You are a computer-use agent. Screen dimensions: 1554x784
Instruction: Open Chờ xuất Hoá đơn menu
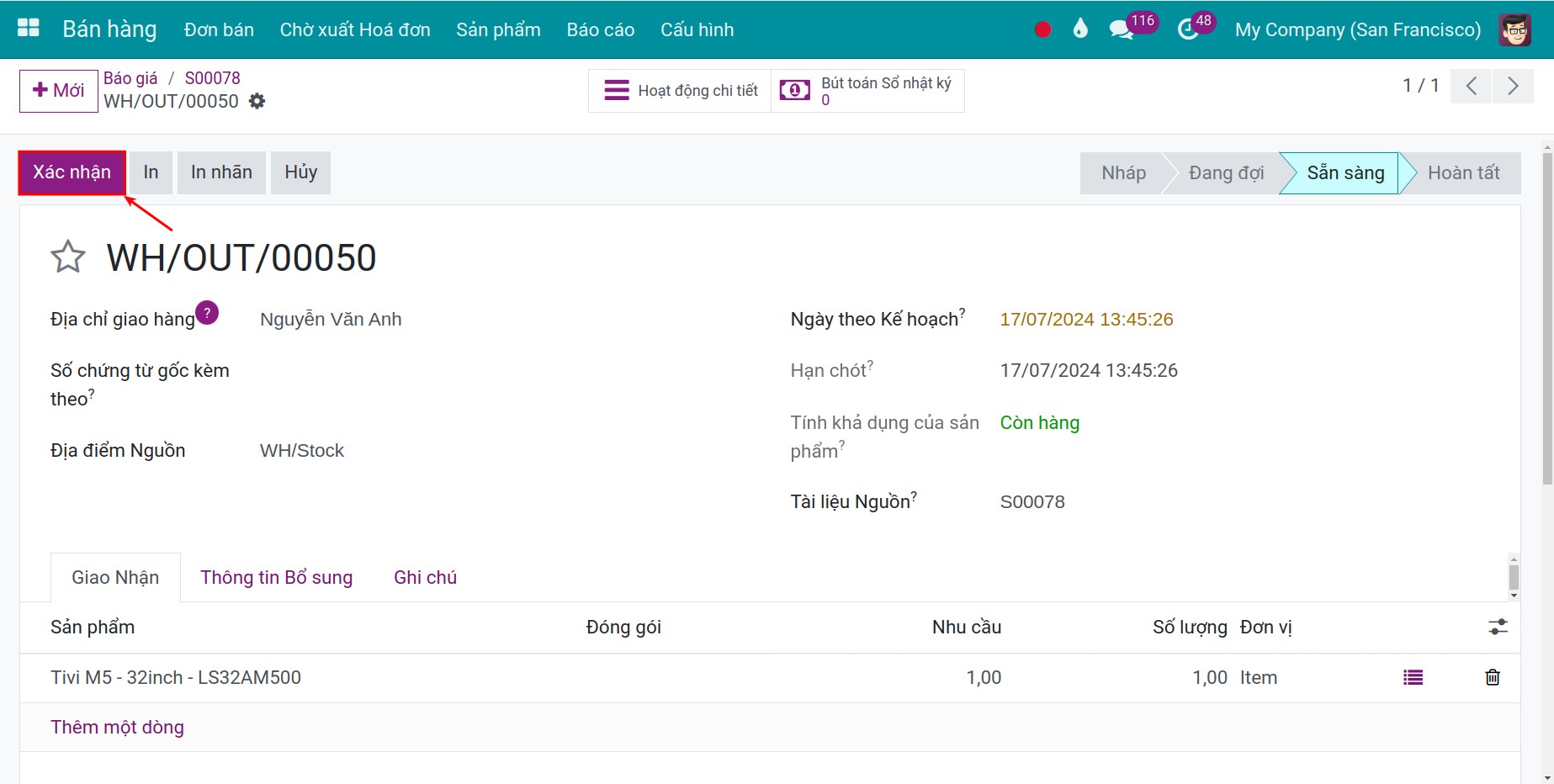[355, 29]
